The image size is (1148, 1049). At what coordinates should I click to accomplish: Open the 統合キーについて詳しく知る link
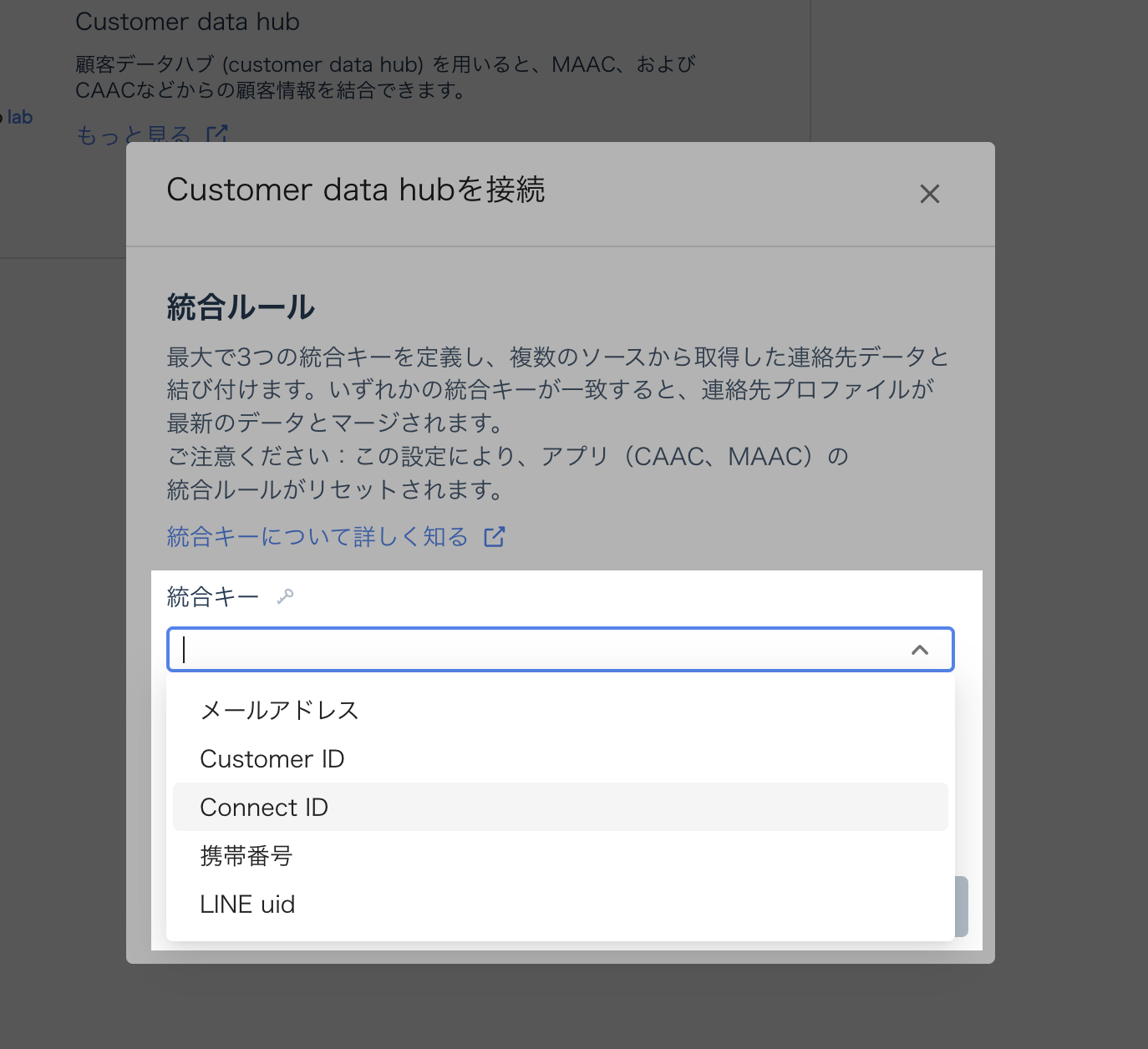tap(317, 536)
